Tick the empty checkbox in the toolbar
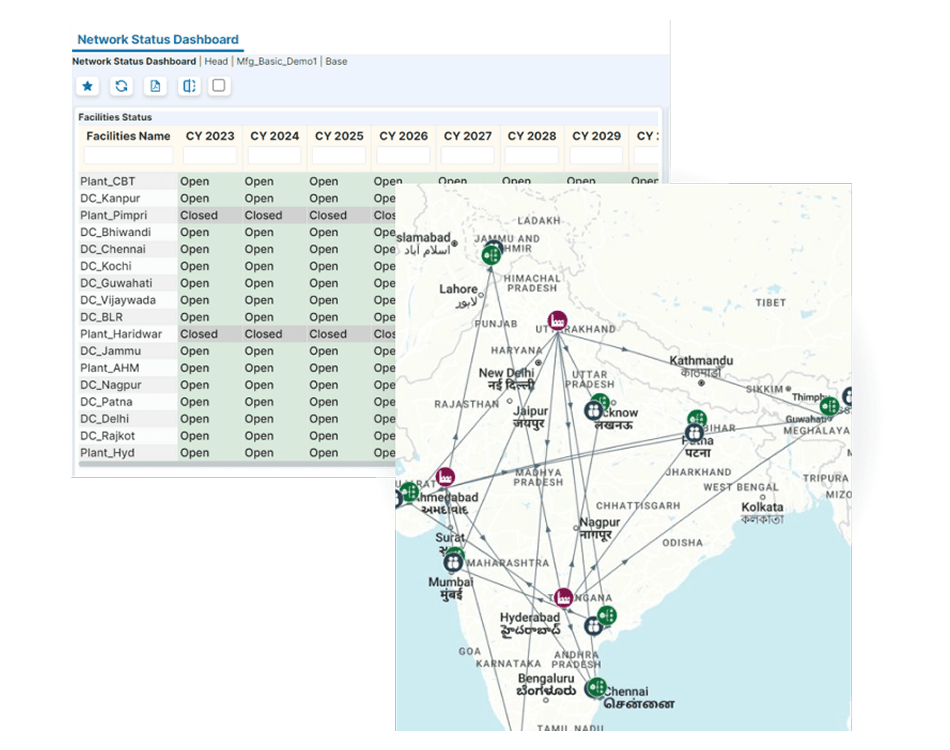Screen dimensions: 950x750 pyautogui.click(x=219, y=85)
